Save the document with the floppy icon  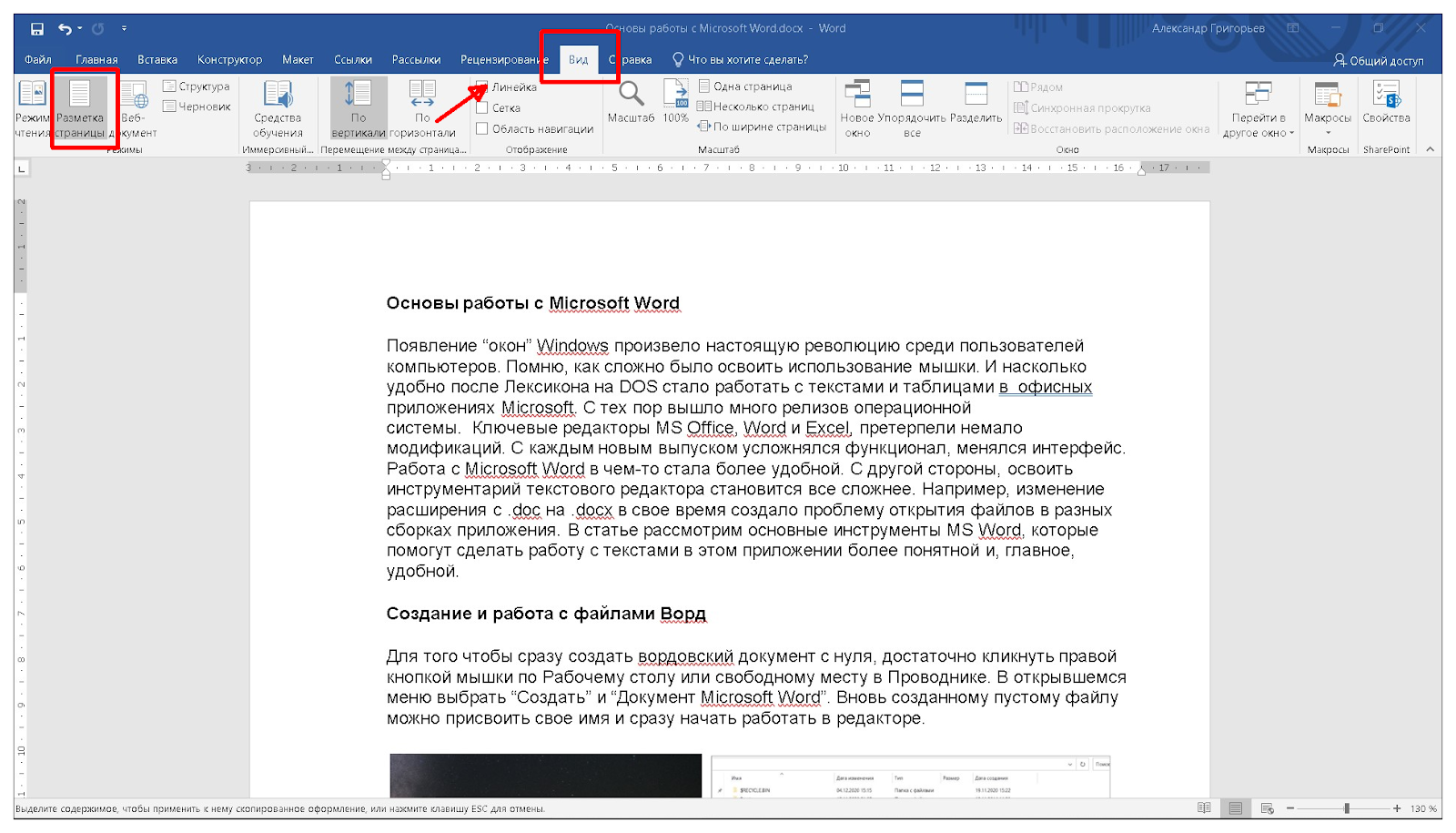(x=37, y=29)
